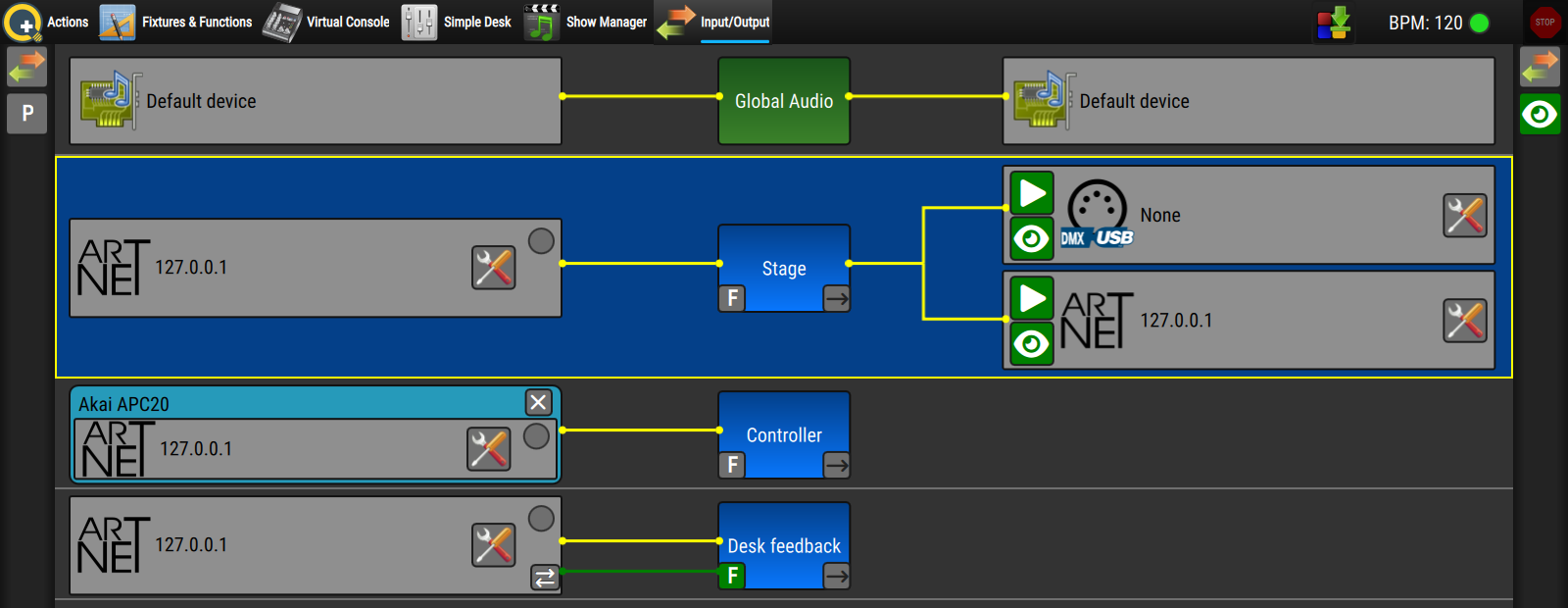Image resolution: width=1568 pixels, height=608 pixels.
Task: Open input/output patch panel on left sidebar
Action: point(26,68)
